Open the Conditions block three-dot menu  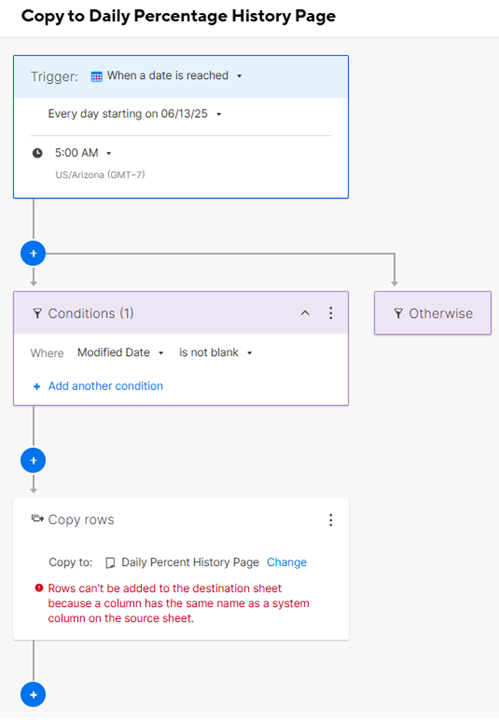331,313
